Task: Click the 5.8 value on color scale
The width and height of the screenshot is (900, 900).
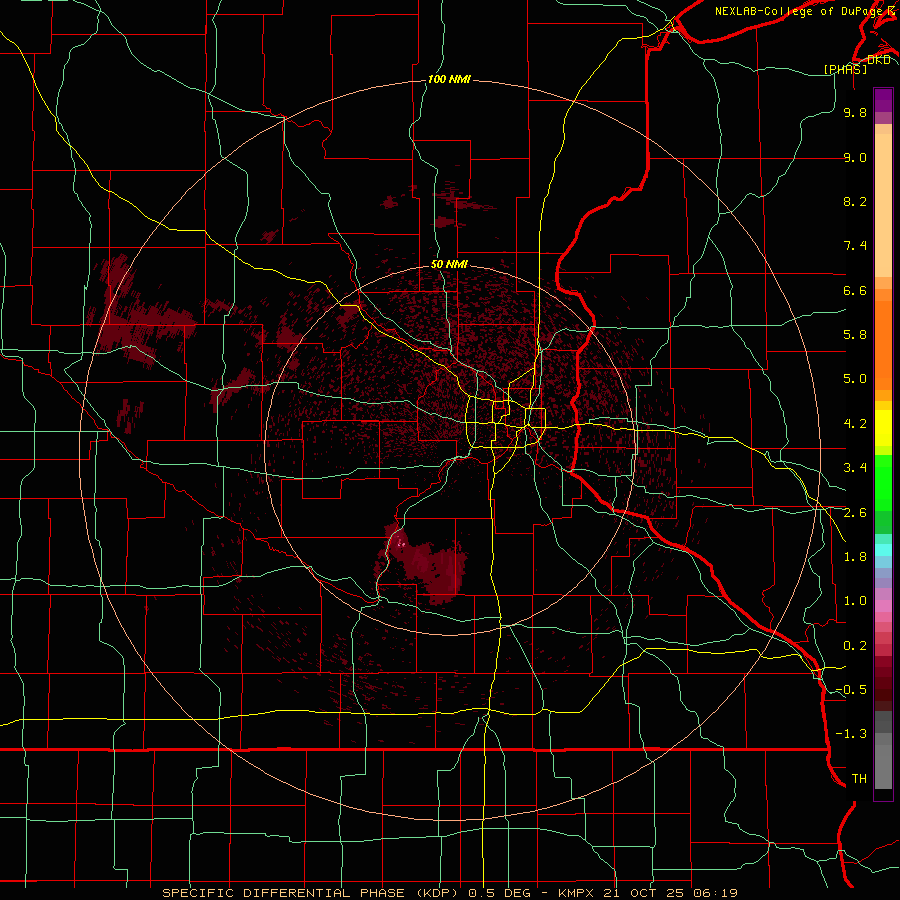Action: [855, 335]
